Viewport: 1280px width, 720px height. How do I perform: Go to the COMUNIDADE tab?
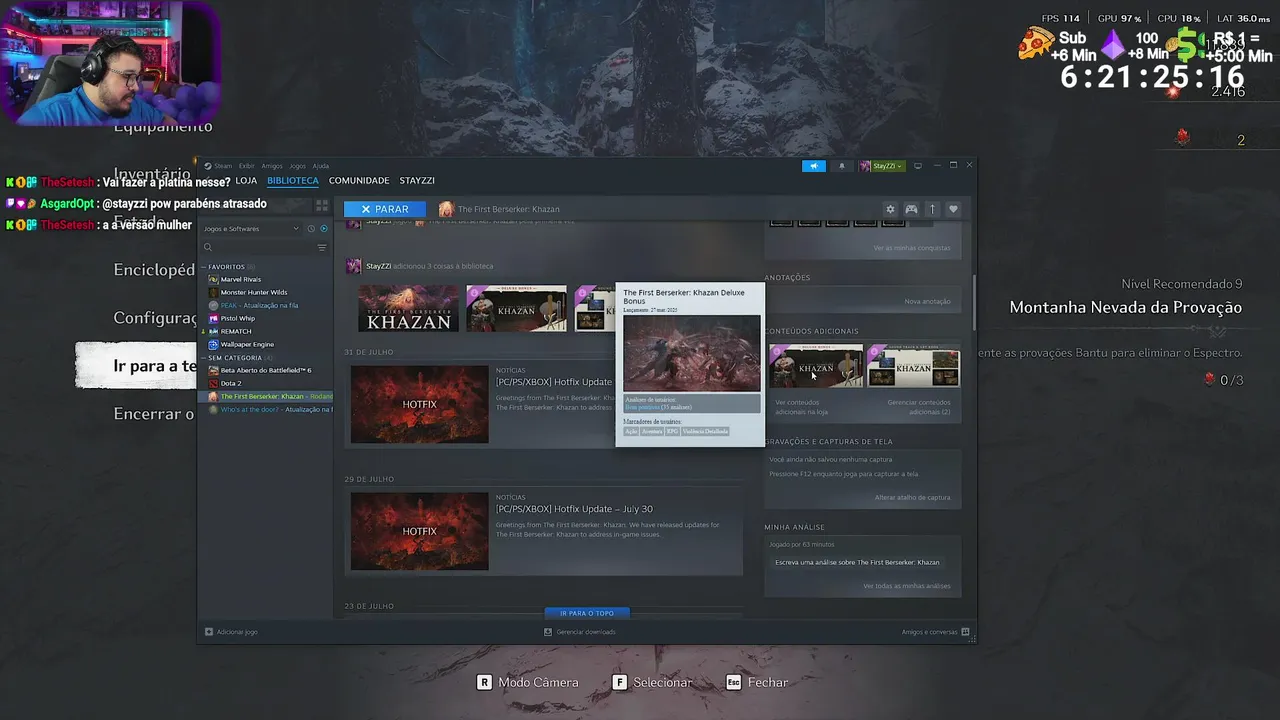pos(359,181)
